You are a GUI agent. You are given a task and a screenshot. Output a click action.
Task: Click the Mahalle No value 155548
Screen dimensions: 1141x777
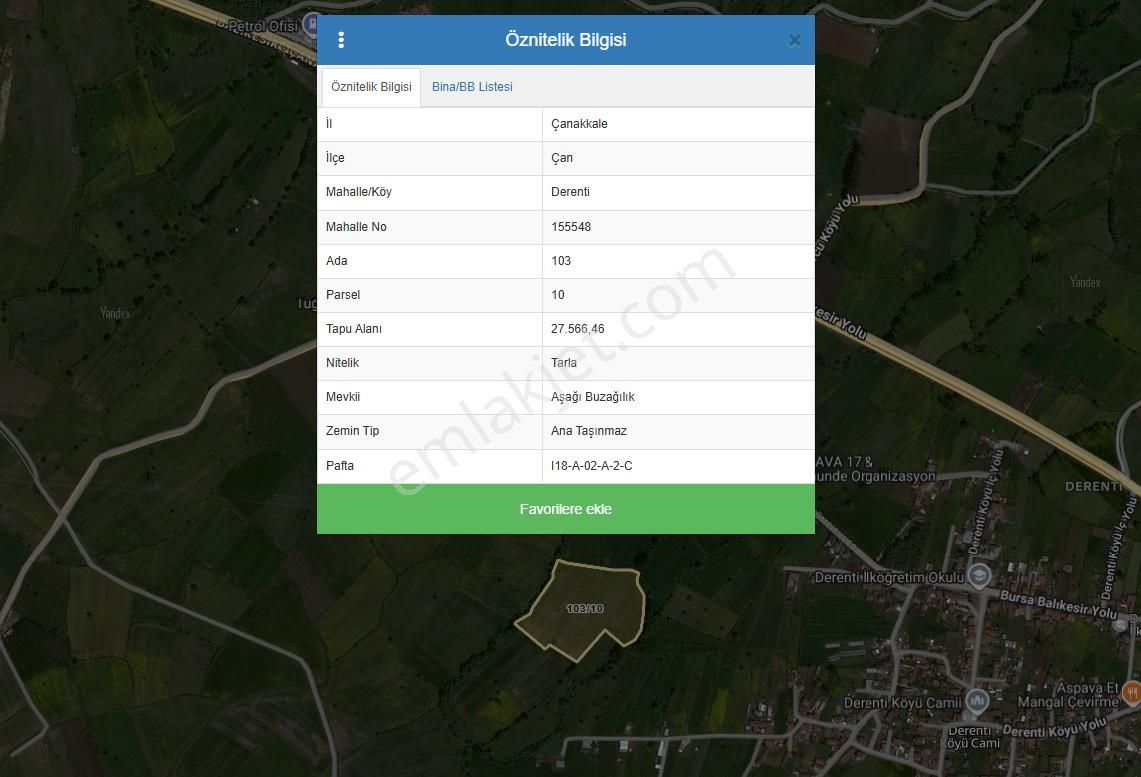tap(571, 227)
